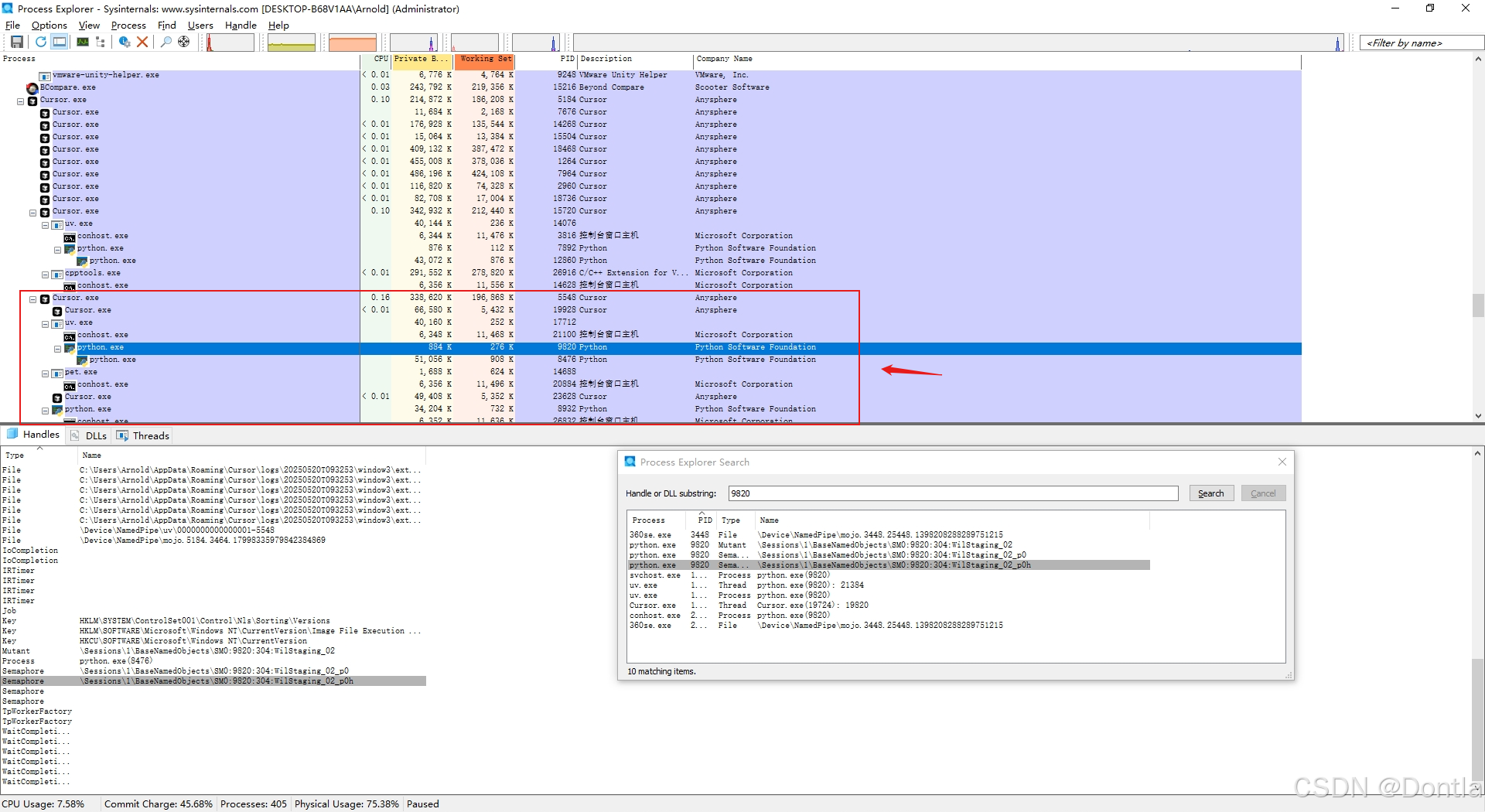Select the Mutant handle row
The height and width of the screenshot is (812, 1485).
pyautogui.click(x=213, y=651)
